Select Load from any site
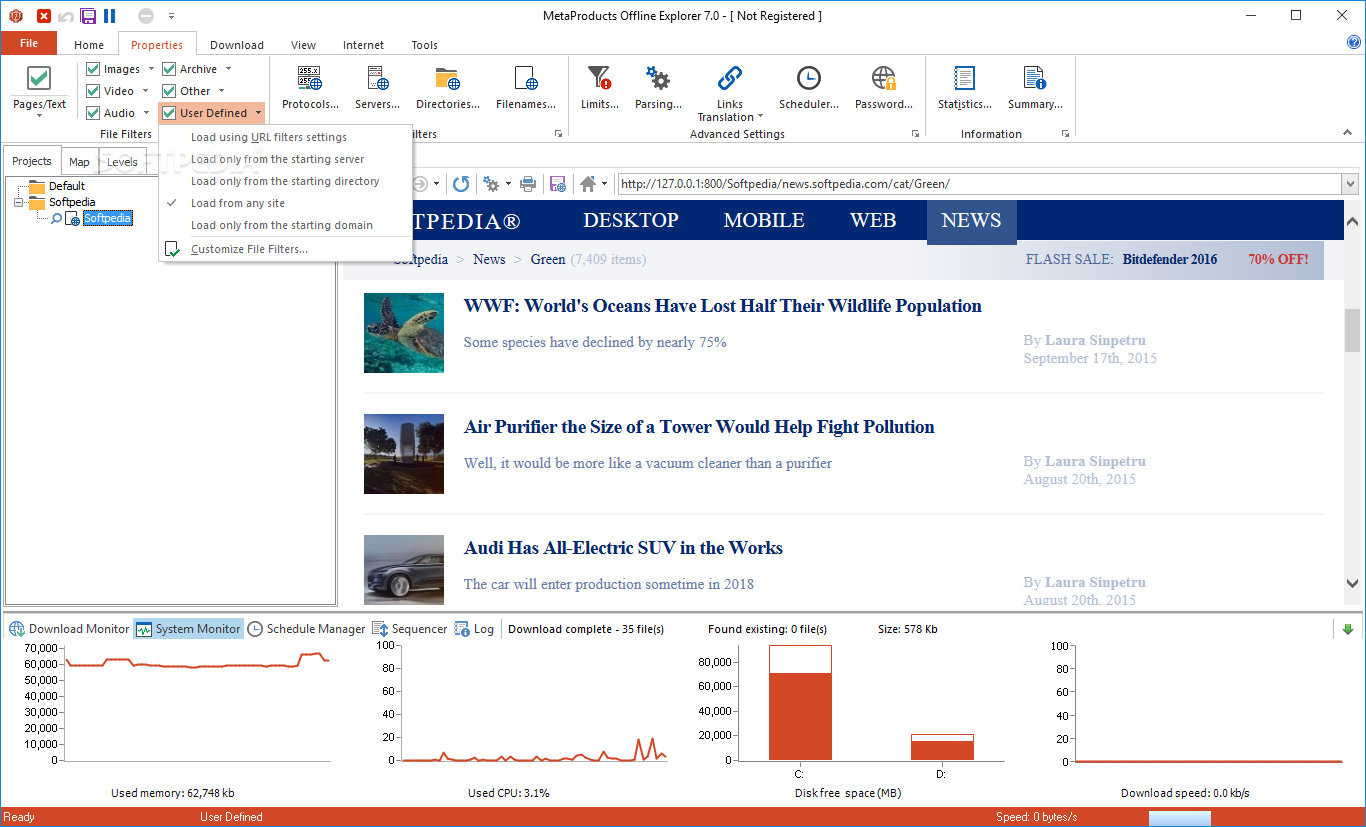The image size is (1366, 827). click(285, 203)
